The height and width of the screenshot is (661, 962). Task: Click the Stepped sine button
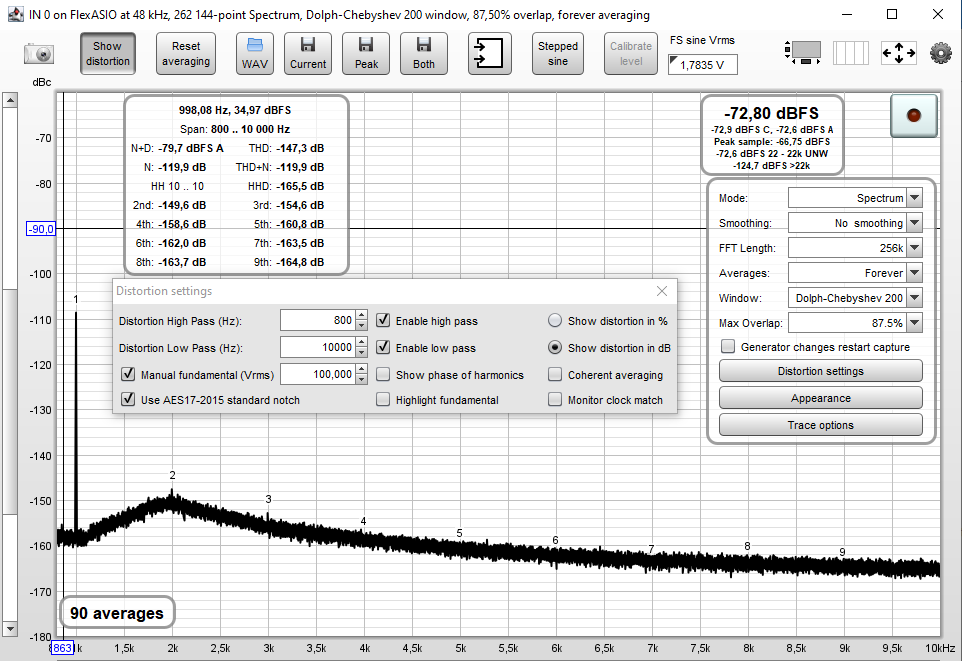tap(558, 54)
